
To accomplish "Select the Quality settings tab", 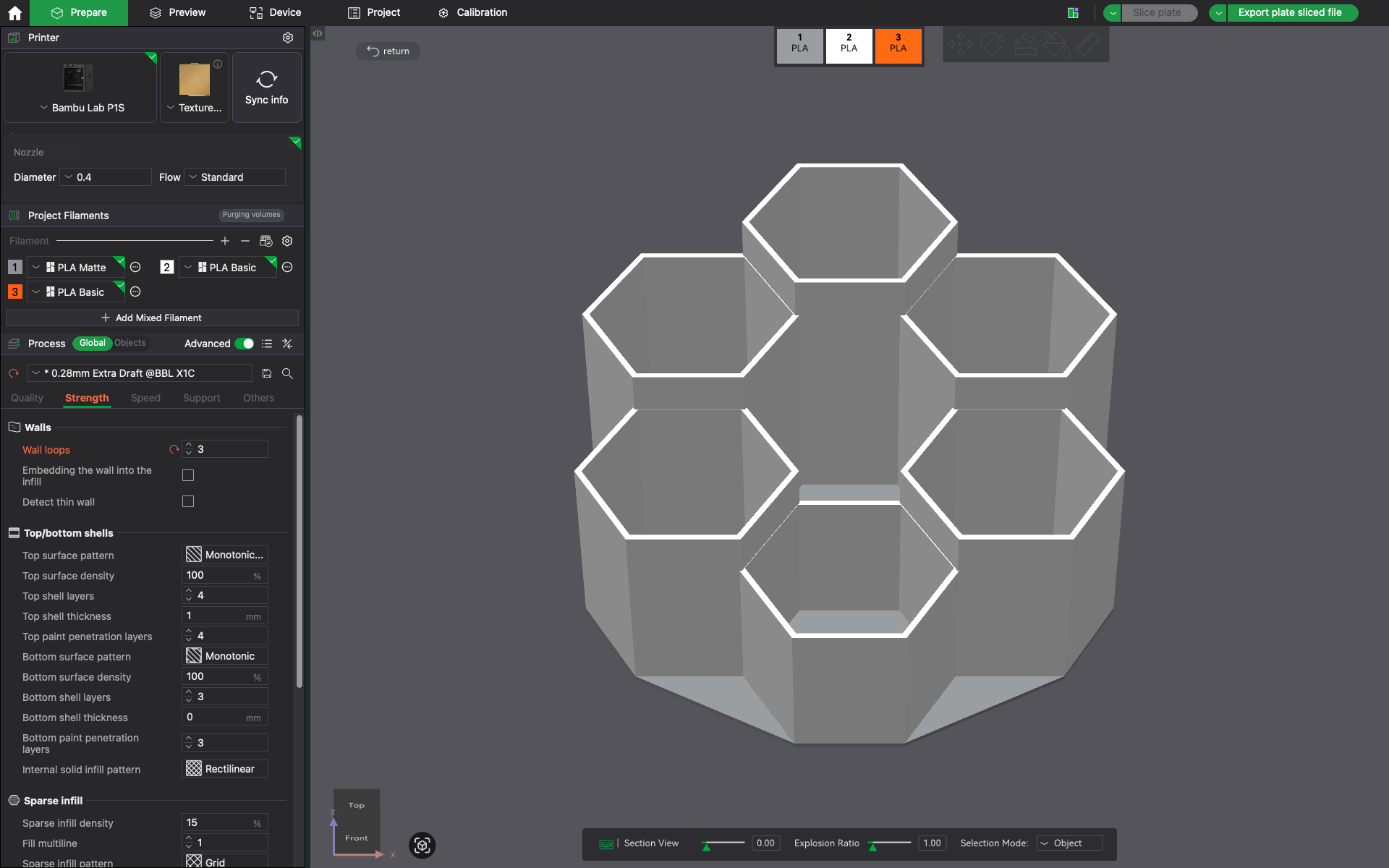I will [27, 398].
